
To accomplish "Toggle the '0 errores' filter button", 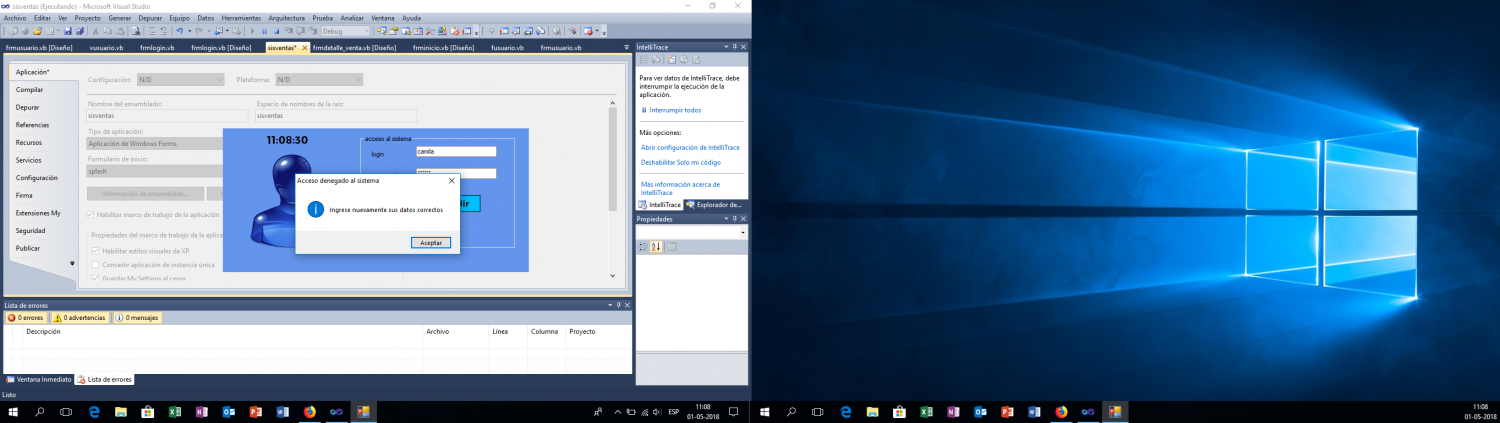I will (x=25, y=317).
